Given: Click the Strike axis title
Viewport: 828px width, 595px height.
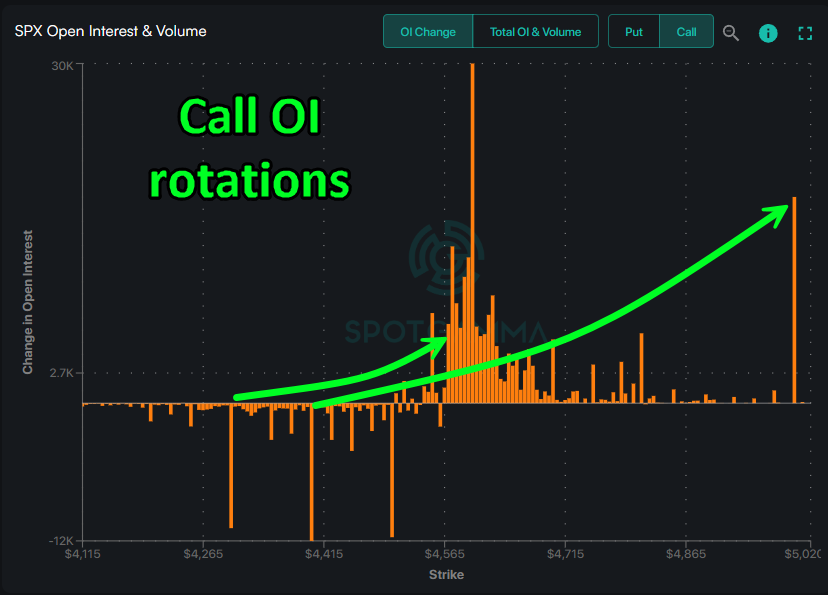Looking at the screenshot, I should click(446, 574).
